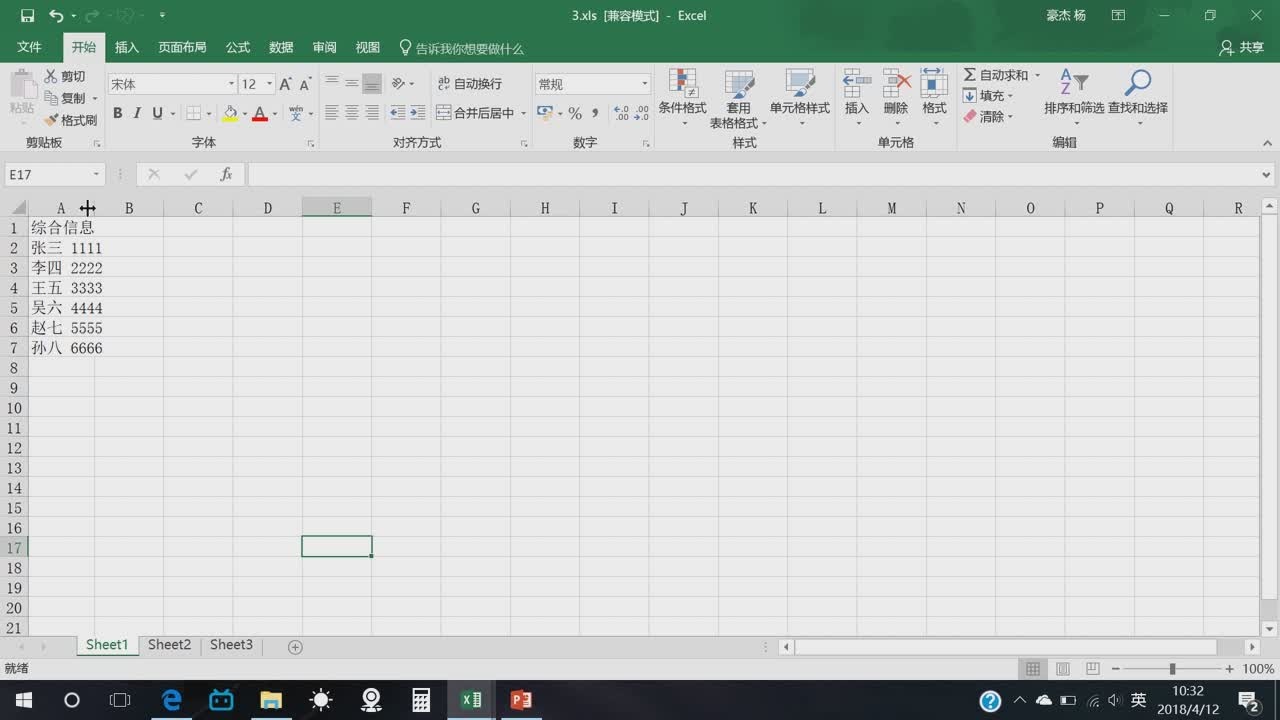This screenshot has height=720, width=1280.
Task: Open 排序和筛选 sort and filter
Action: coord(1074,98)
